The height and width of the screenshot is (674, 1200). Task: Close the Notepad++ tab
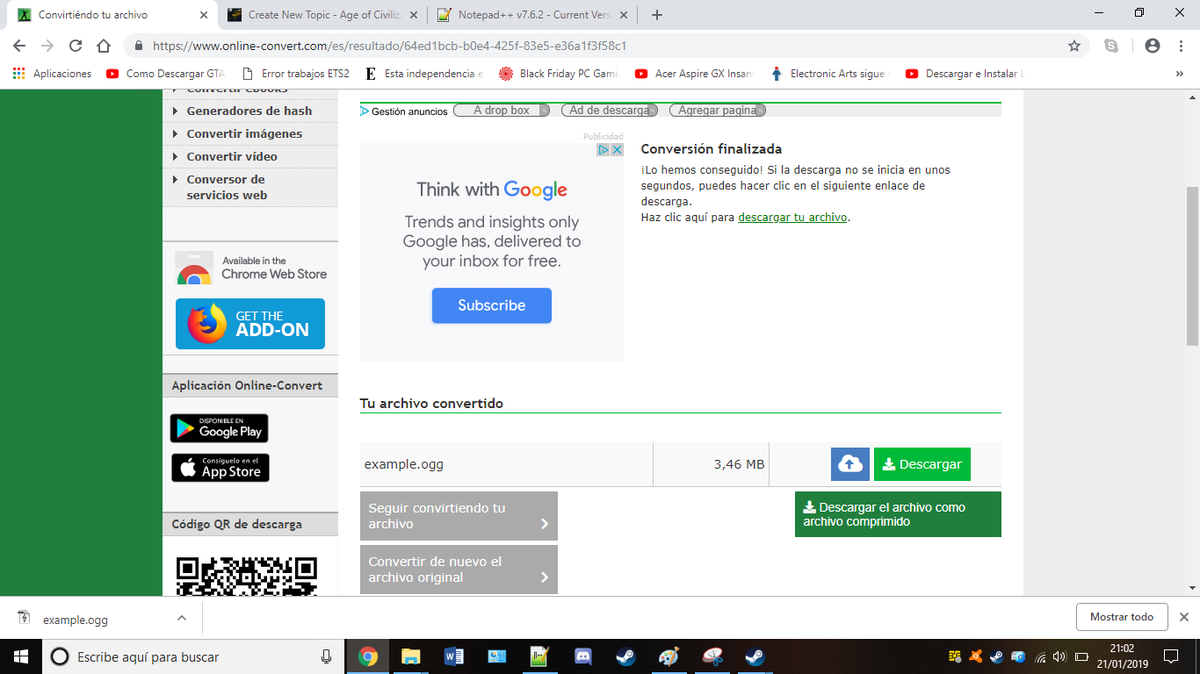pyautogui.click(x=623, y=15)
